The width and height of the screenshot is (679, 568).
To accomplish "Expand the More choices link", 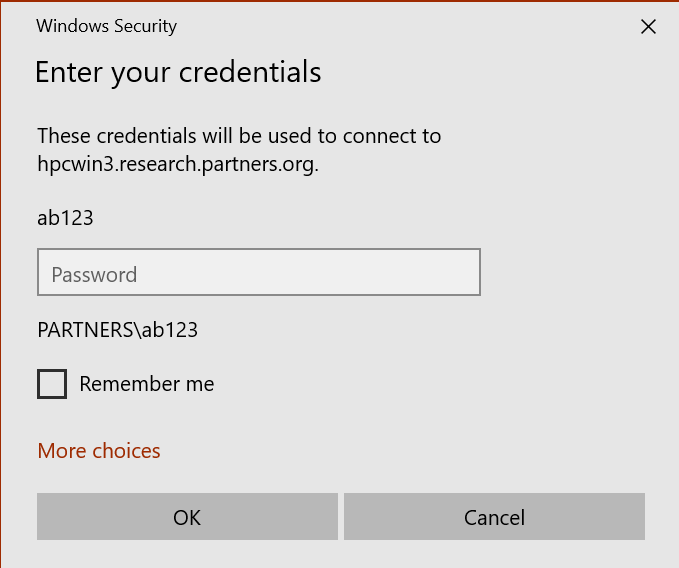I will [x=99, y=451].
